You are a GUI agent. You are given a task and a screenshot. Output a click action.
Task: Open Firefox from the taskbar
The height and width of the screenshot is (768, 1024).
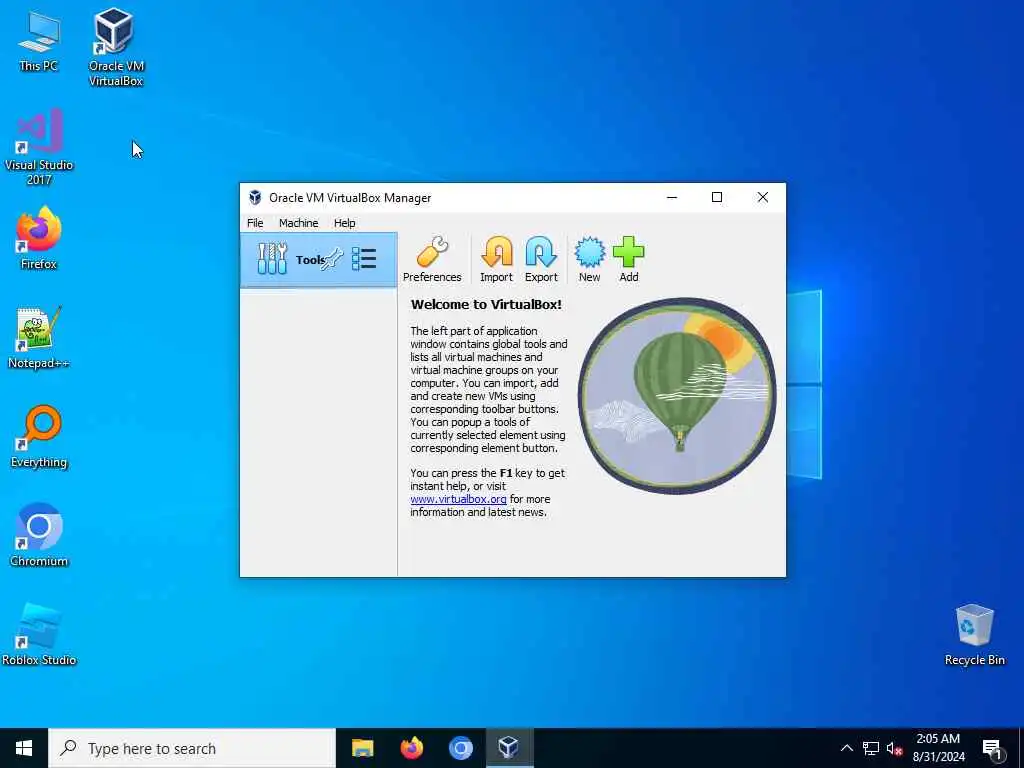click(411, 748)
